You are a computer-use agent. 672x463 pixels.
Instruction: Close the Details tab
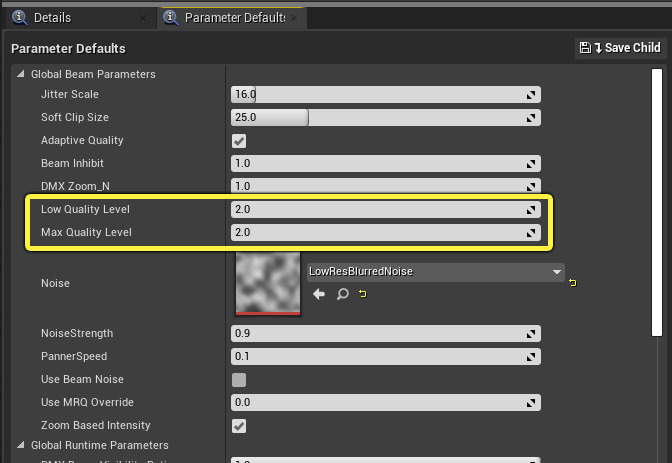(x=142, y=18)
